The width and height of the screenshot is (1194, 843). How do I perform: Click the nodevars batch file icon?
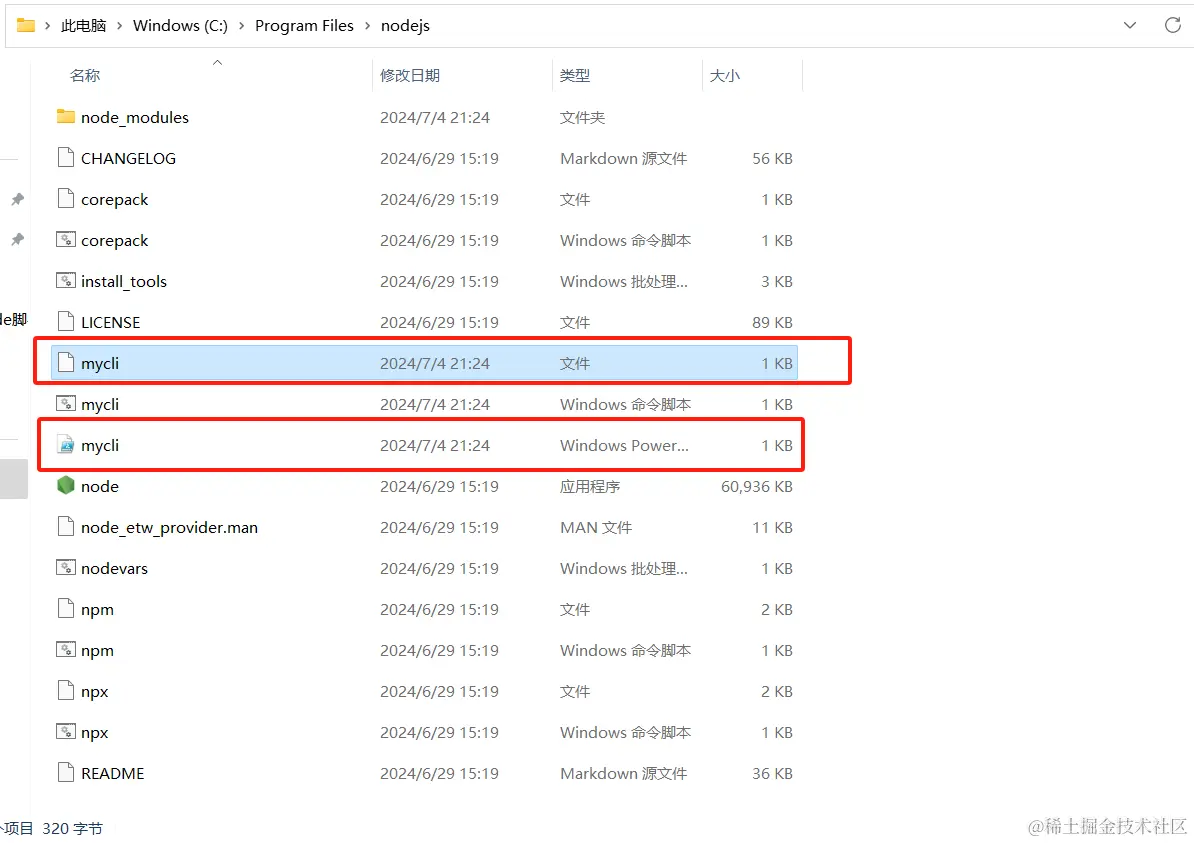pyautogui.click(x=66, y=567)
